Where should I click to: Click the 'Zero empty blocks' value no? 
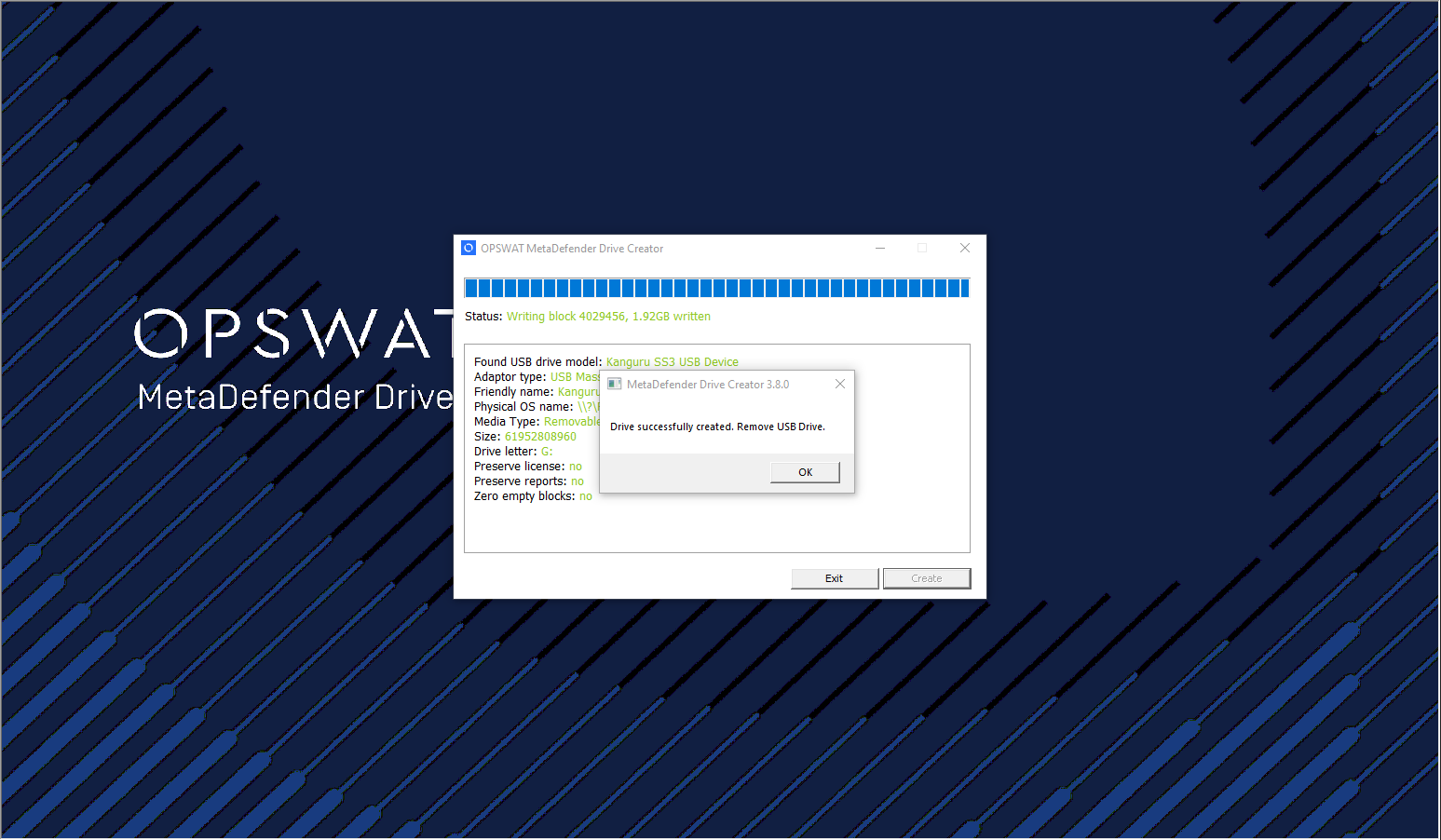click(586, 496)
